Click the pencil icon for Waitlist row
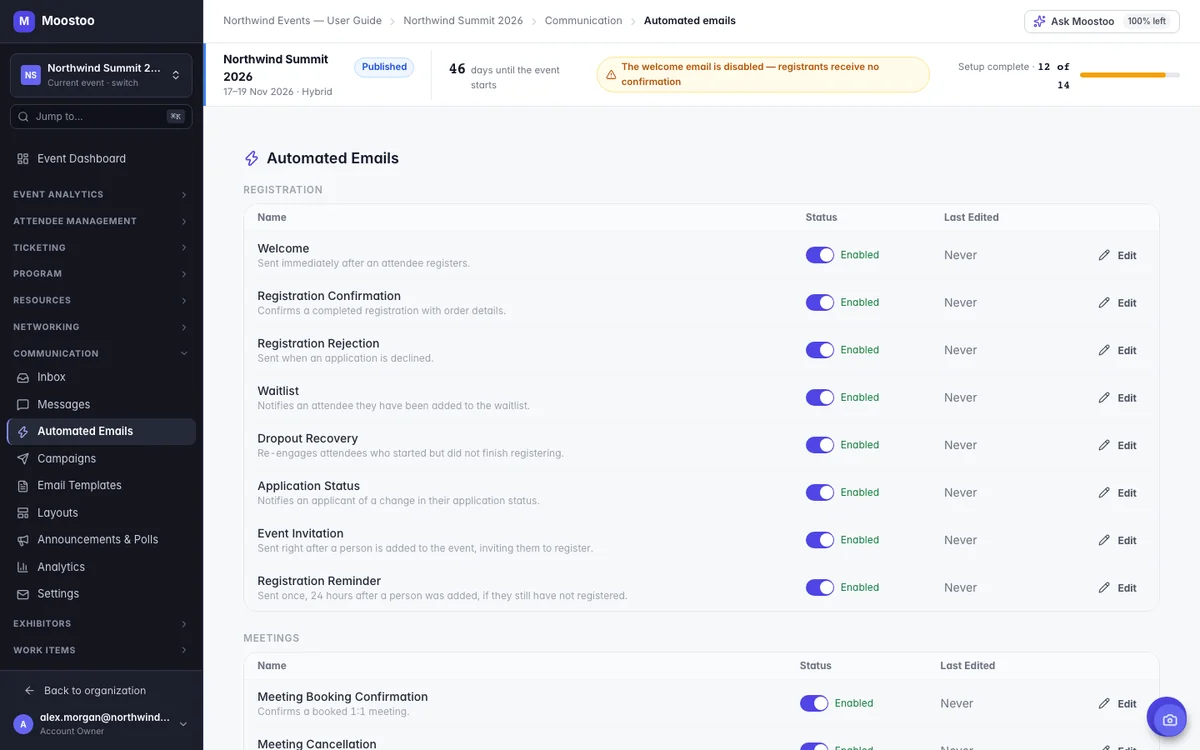Screen dimensions: 1200x750 (x=1104, y=398)
